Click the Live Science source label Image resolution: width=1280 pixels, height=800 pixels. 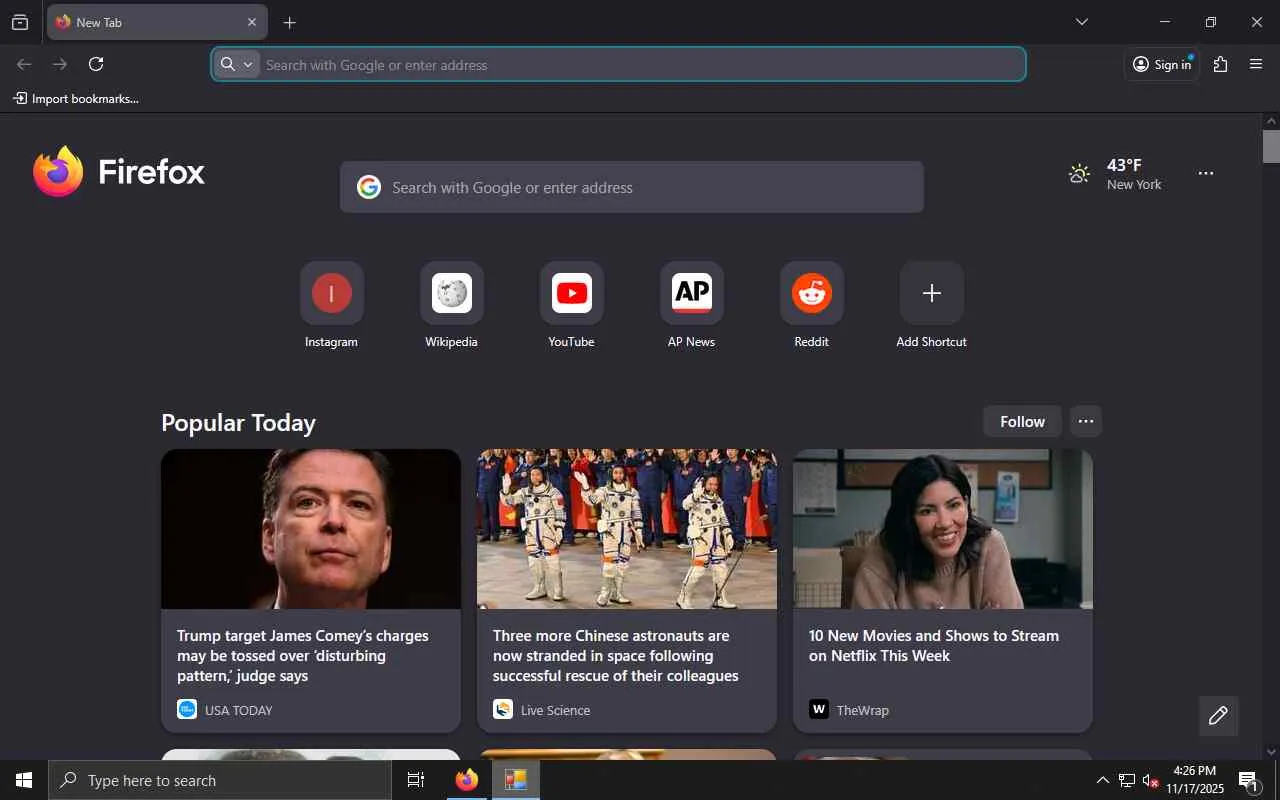555,710
